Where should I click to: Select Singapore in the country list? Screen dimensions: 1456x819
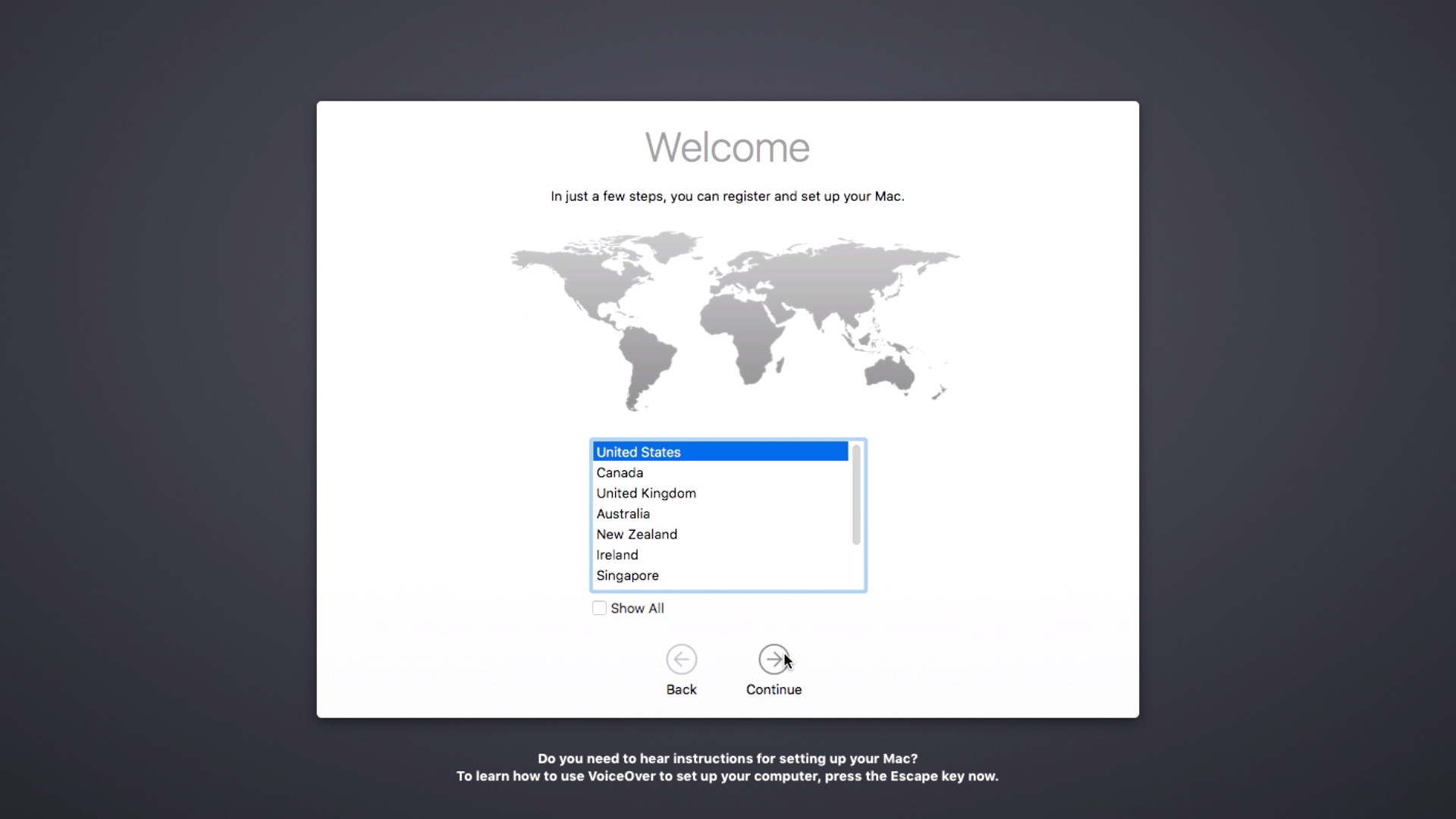pyautogui.click(x=627, y=576)
